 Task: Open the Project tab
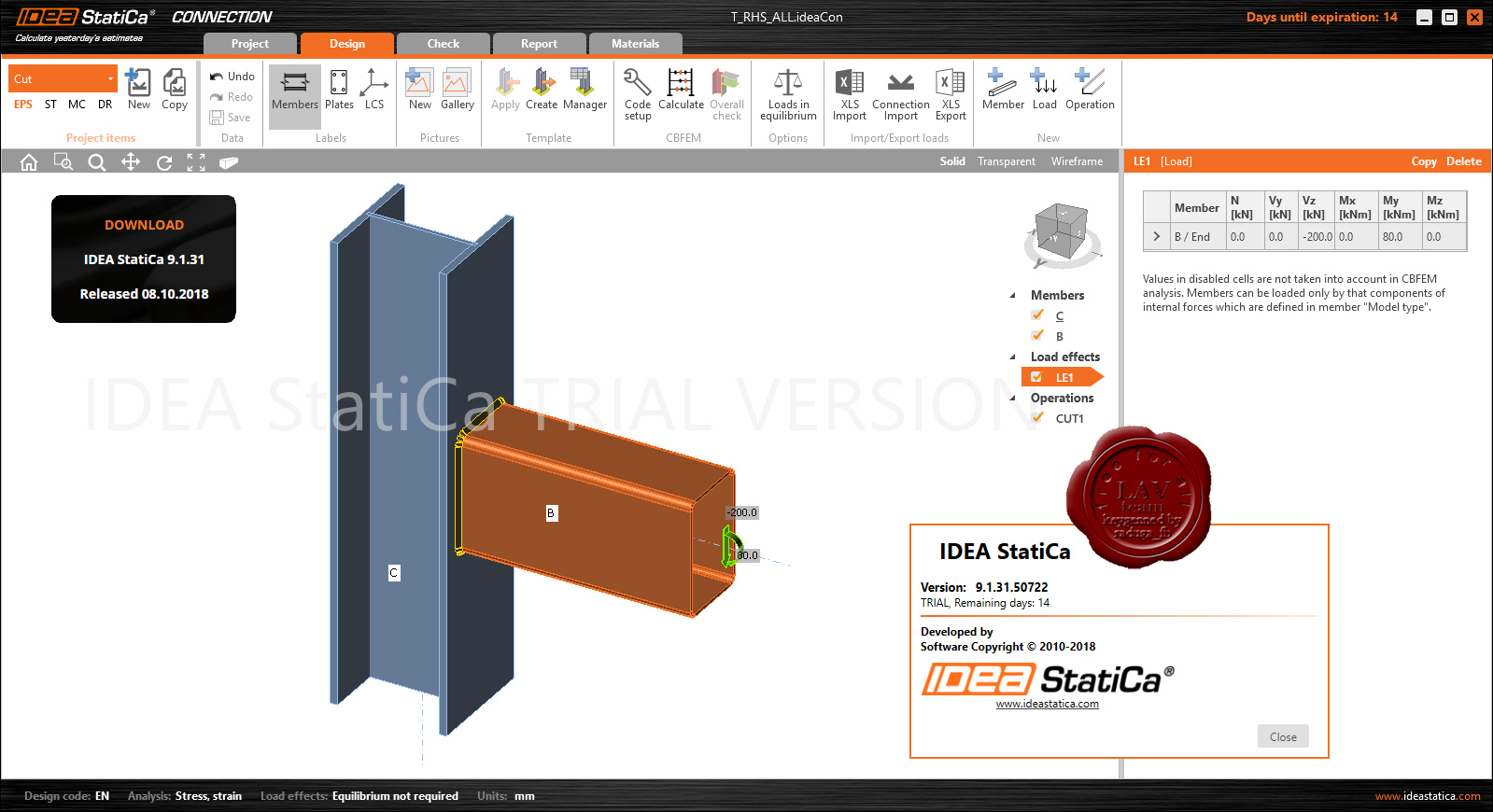tap(250, 44)
